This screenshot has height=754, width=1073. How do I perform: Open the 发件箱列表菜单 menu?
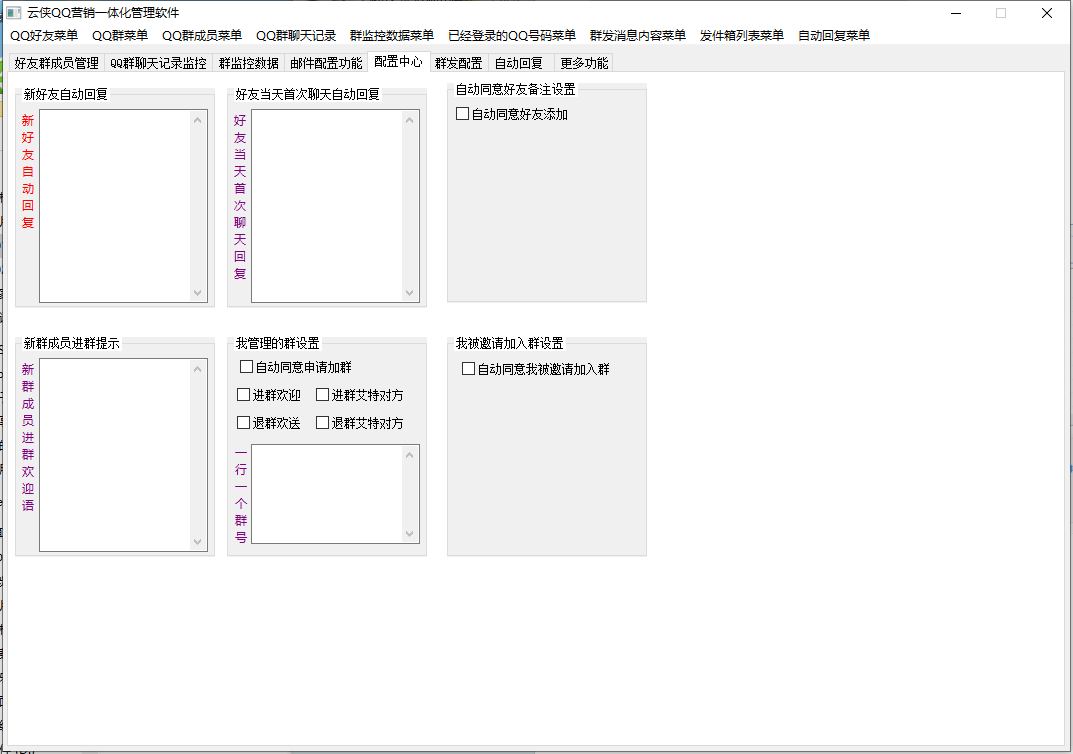click(x=742, y=36)
